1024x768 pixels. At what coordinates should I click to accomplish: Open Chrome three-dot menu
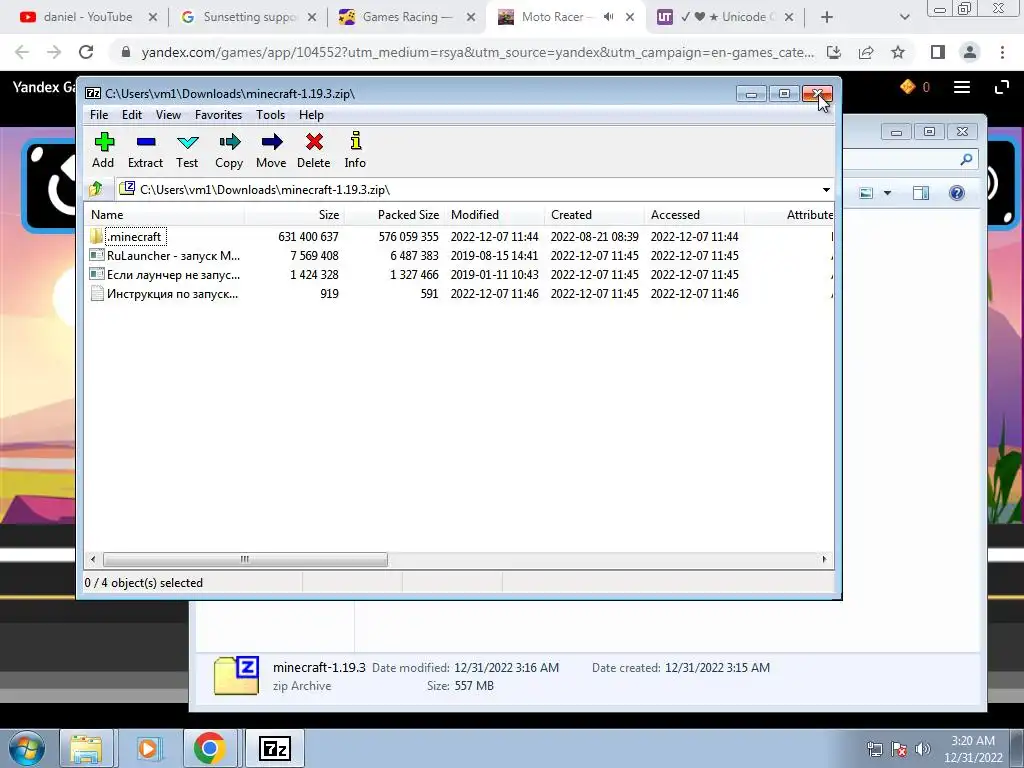pyautogui.click(x=1002, y=52)
